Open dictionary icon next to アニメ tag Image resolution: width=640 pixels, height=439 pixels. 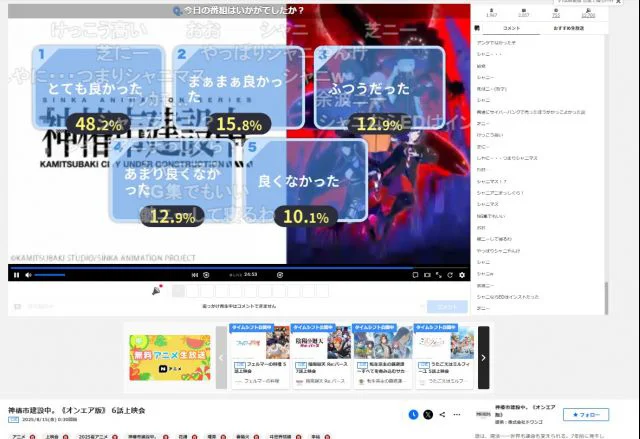33,437
